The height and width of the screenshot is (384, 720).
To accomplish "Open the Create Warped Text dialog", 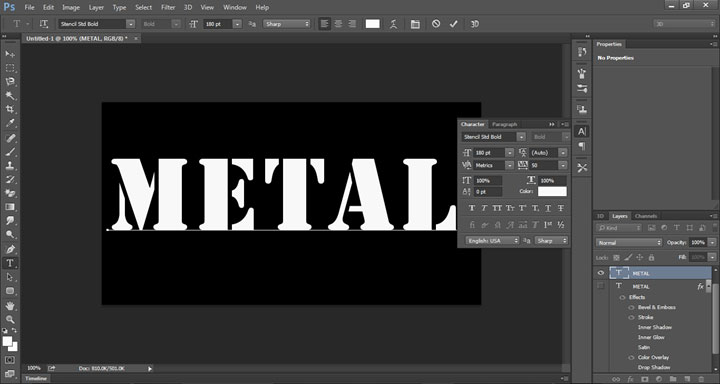I will pyautogui.click(x=394, y=24).
